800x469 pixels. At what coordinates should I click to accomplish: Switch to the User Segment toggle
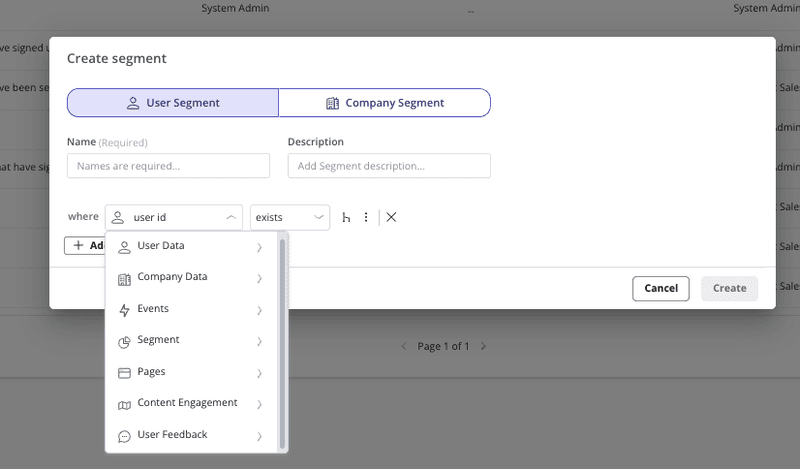tap(173, 103)
